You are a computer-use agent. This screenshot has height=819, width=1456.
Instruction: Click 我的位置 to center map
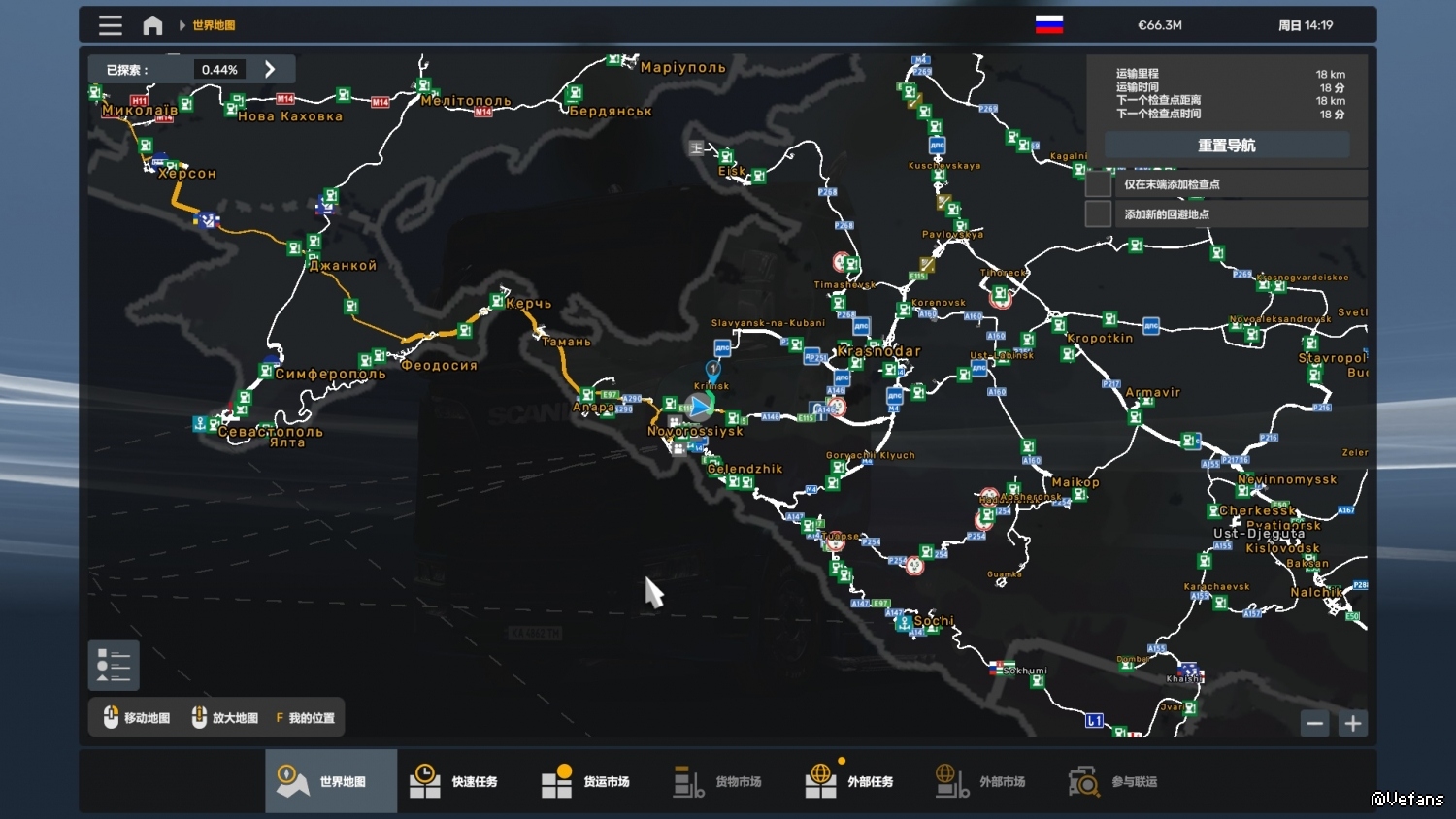(x=305, y=718)
